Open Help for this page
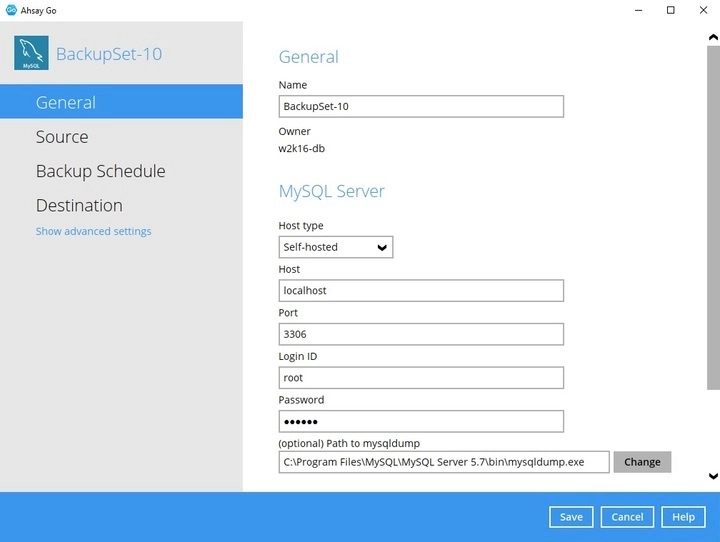 pyautogui.click(x=683, y=517)
